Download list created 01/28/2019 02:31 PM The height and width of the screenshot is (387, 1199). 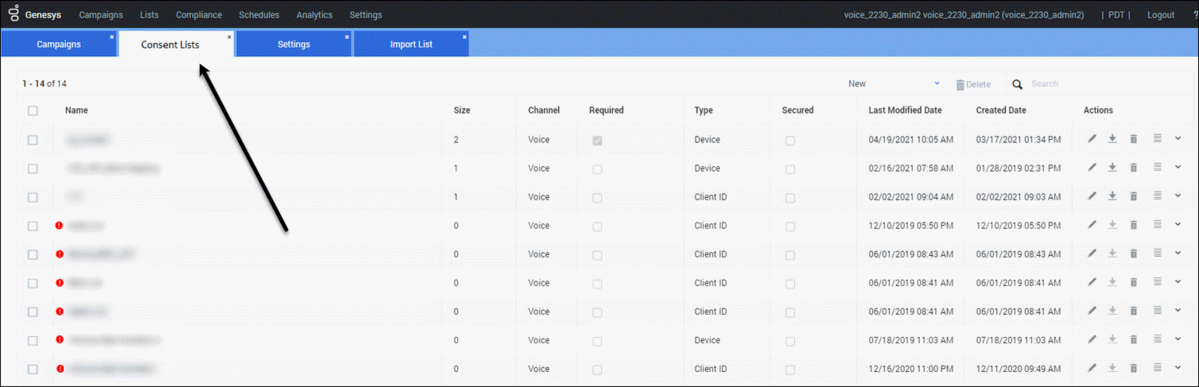click(x=1113, y=167)
